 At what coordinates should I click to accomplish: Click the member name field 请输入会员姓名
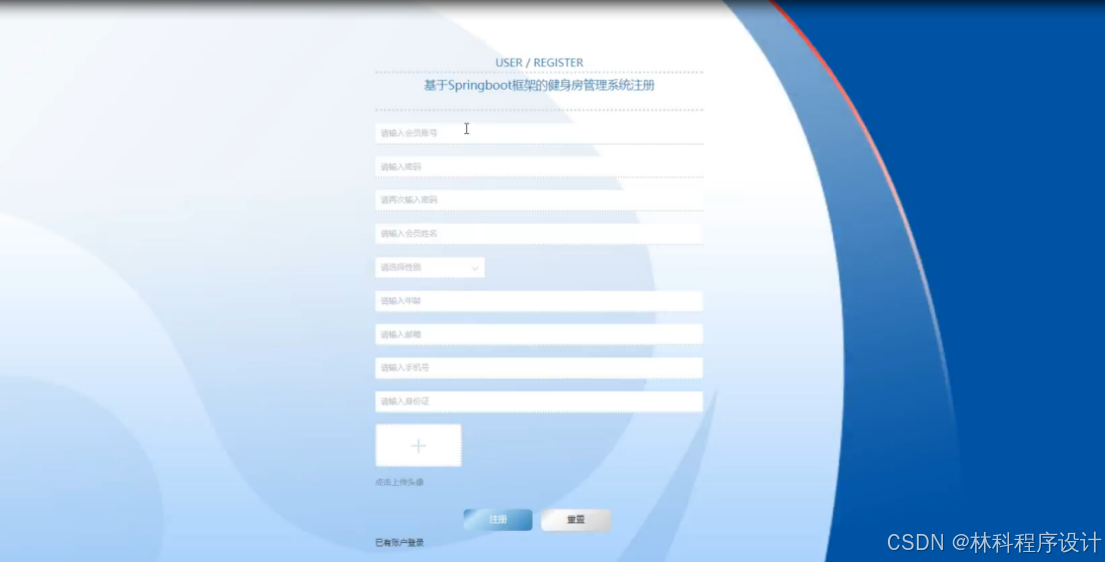539,234
